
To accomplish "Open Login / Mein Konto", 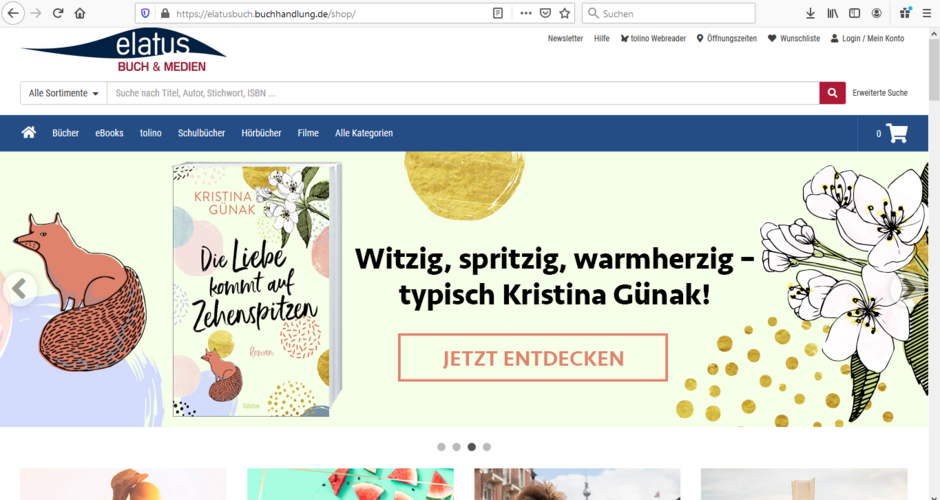I will pyautogui.click(x=867, y=38).
